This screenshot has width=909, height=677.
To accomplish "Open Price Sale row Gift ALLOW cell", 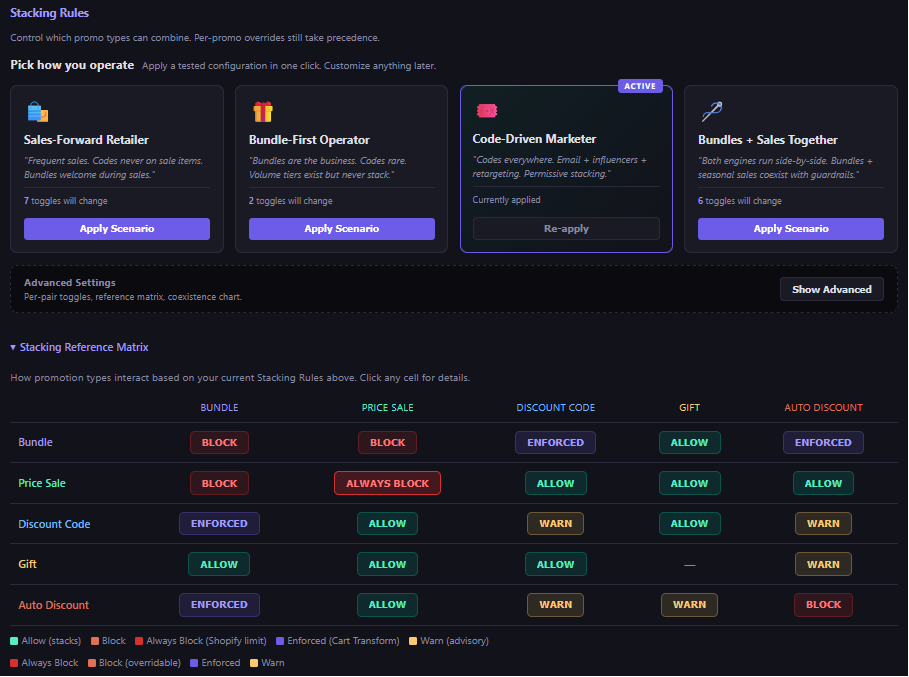I will (689, 483).
